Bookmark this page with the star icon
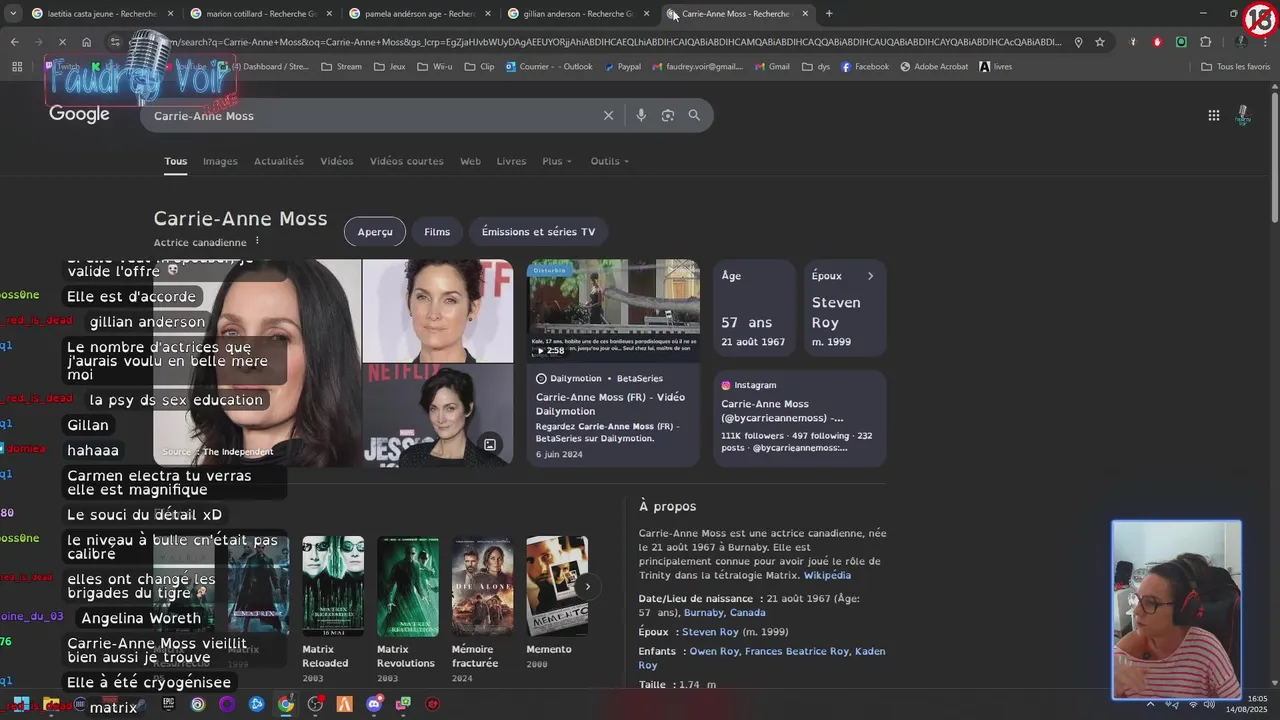Image resolution: width=1280 pixels, height=720 pixels. [x=1100, y=42]
